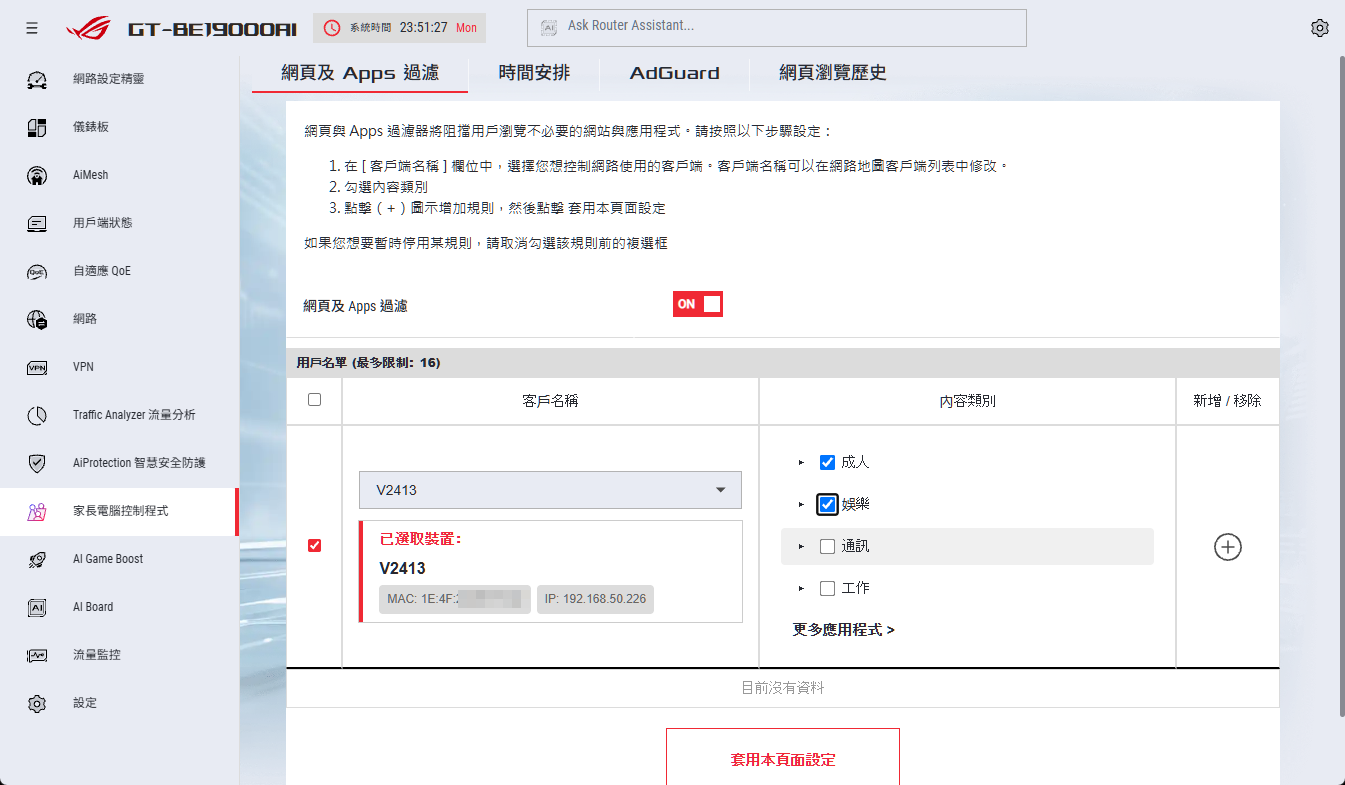1345x785 pixels.
Task: Check the select-all checkbox in table header
Action: tap(315, 400)
